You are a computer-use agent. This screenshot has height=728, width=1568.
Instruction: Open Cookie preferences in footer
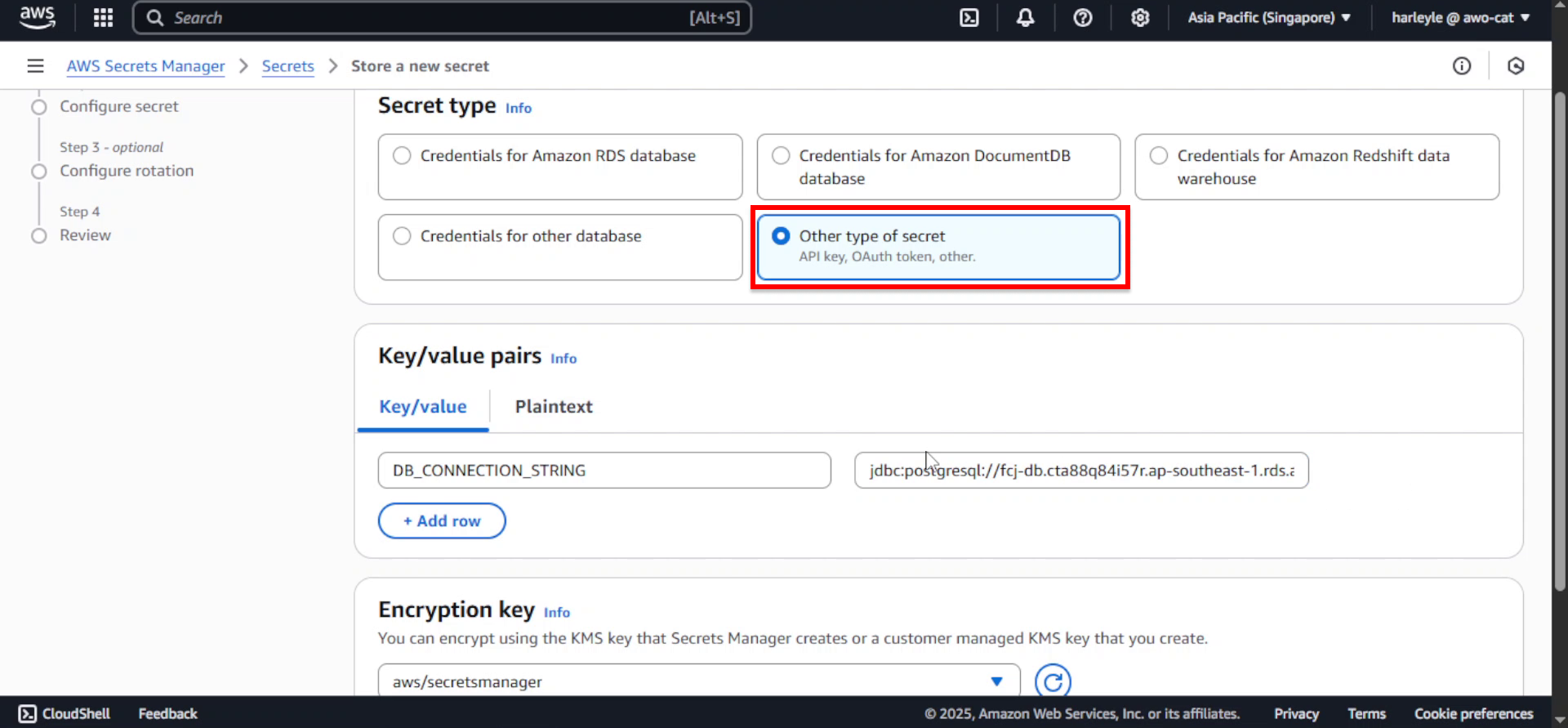click(1474, 713)
